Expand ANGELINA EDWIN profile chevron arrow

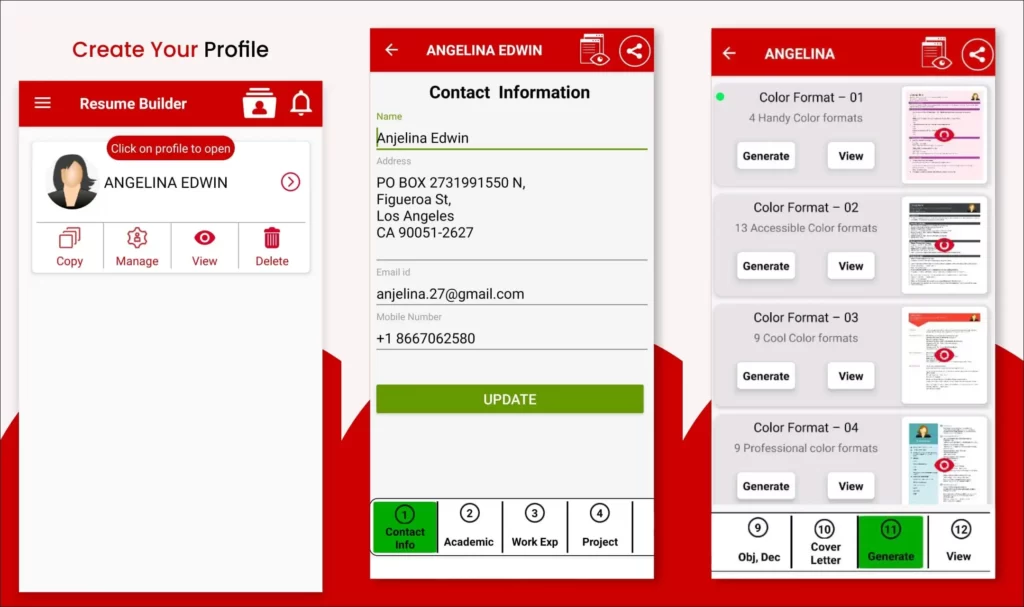point(291,182)
